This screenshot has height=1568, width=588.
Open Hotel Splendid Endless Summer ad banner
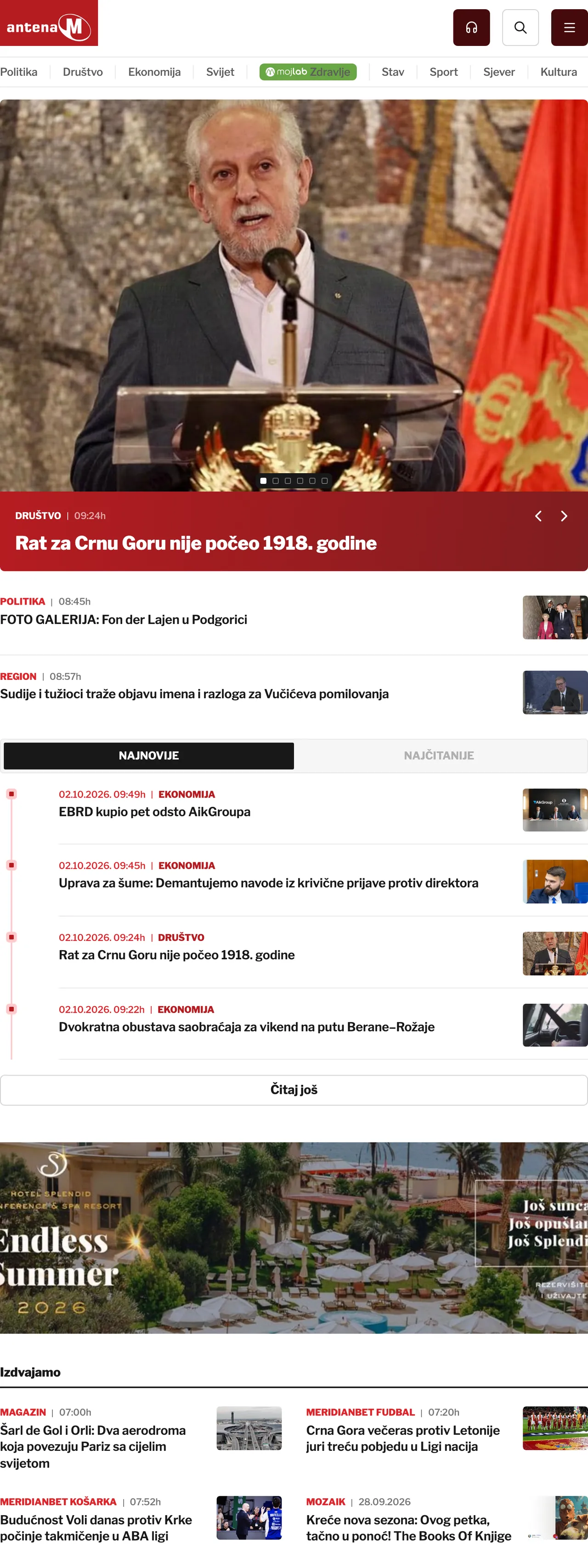point(294,1238)
